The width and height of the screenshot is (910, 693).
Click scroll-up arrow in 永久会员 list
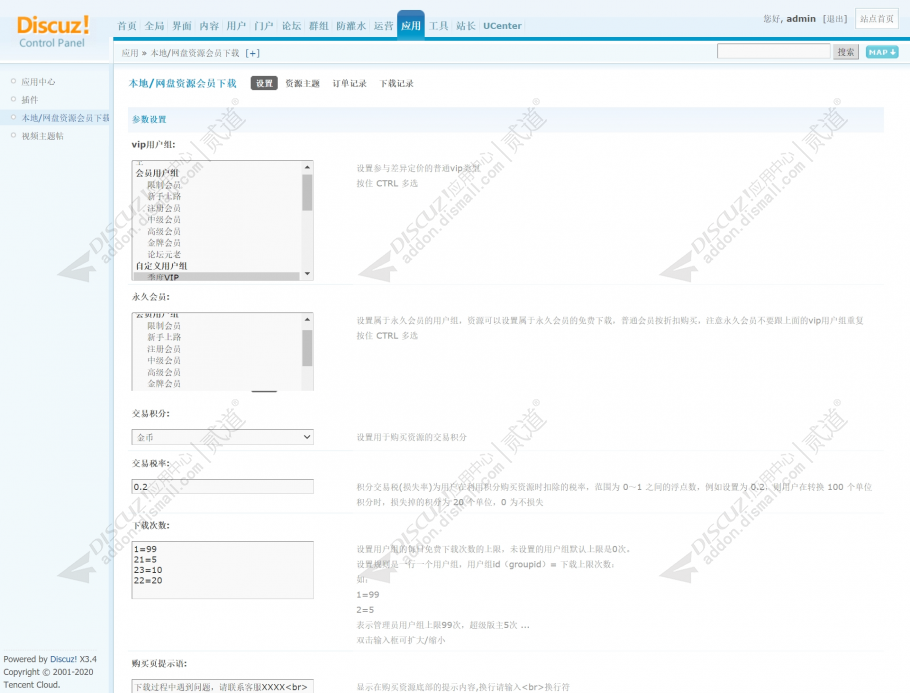click(307, 319)
